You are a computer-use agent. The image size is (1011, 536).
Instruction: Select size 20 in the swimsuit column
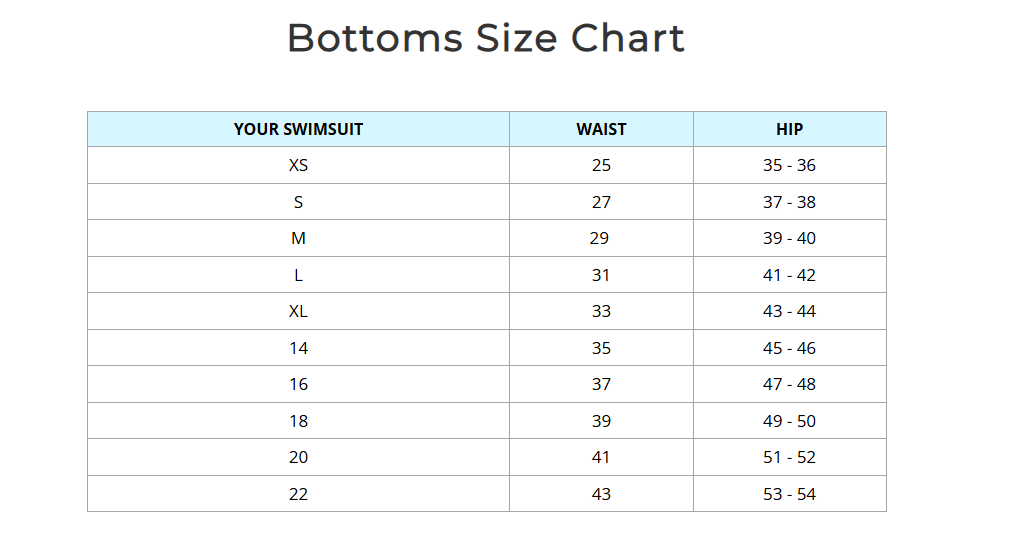click(x=298, y=458)
